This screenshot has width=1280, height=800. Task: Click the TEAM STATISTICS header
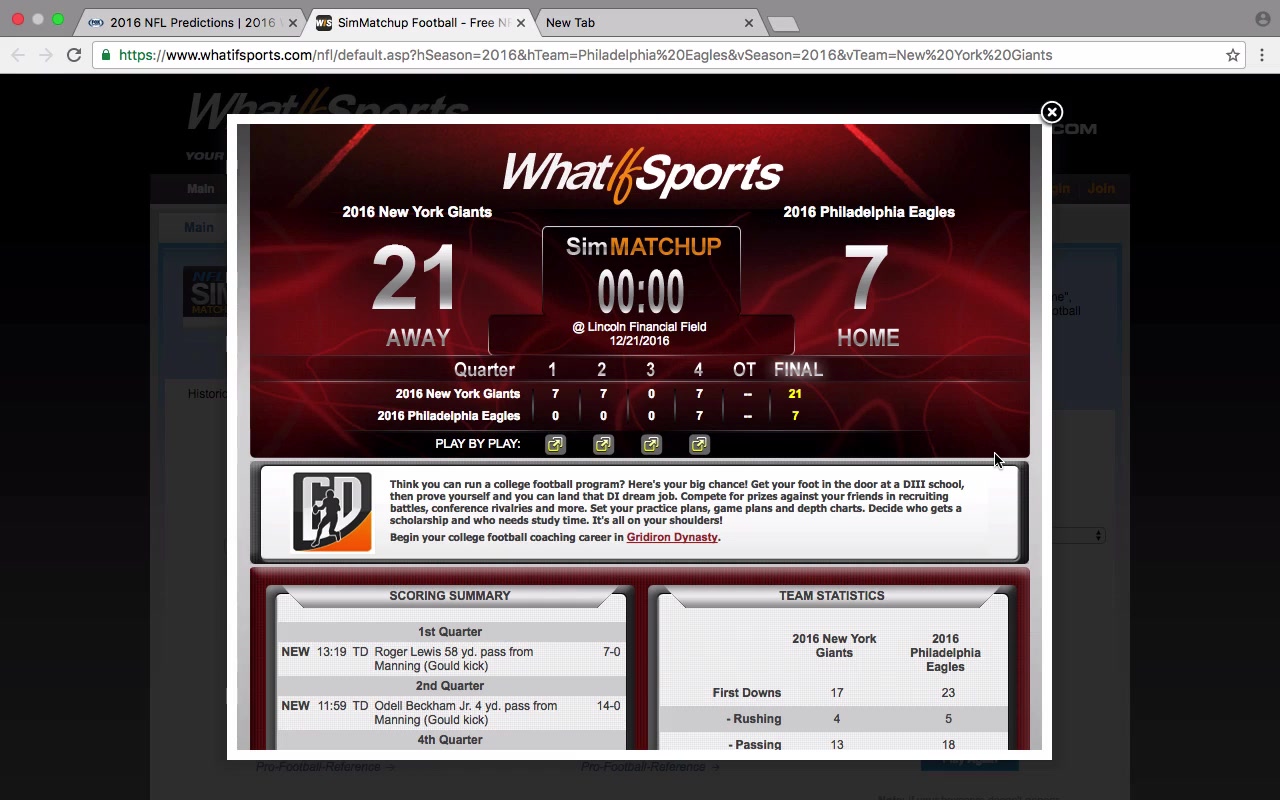[832, 596]
